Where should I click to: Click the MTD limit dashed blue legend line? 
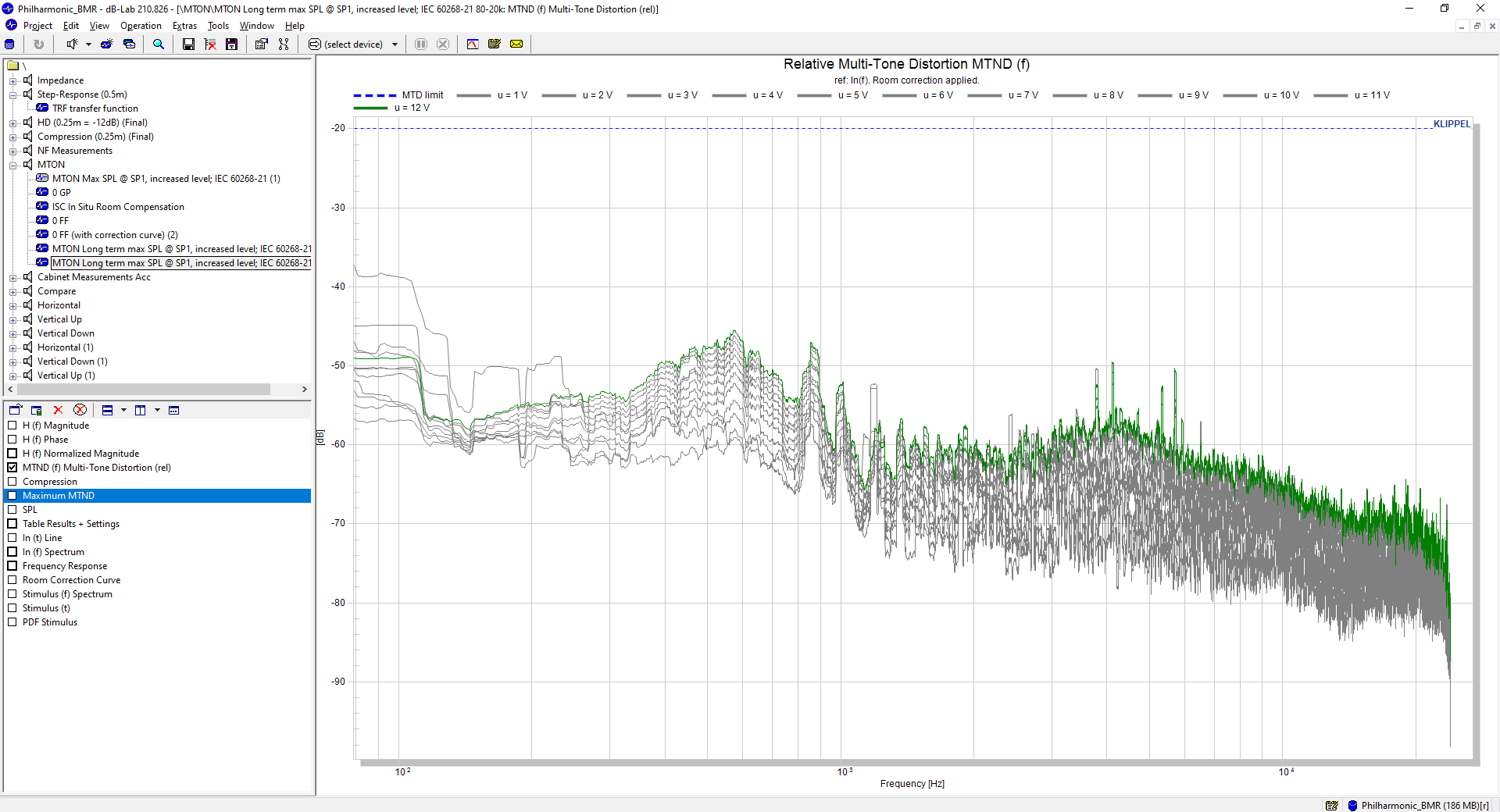pyautogui.click(x=375, y=95)
